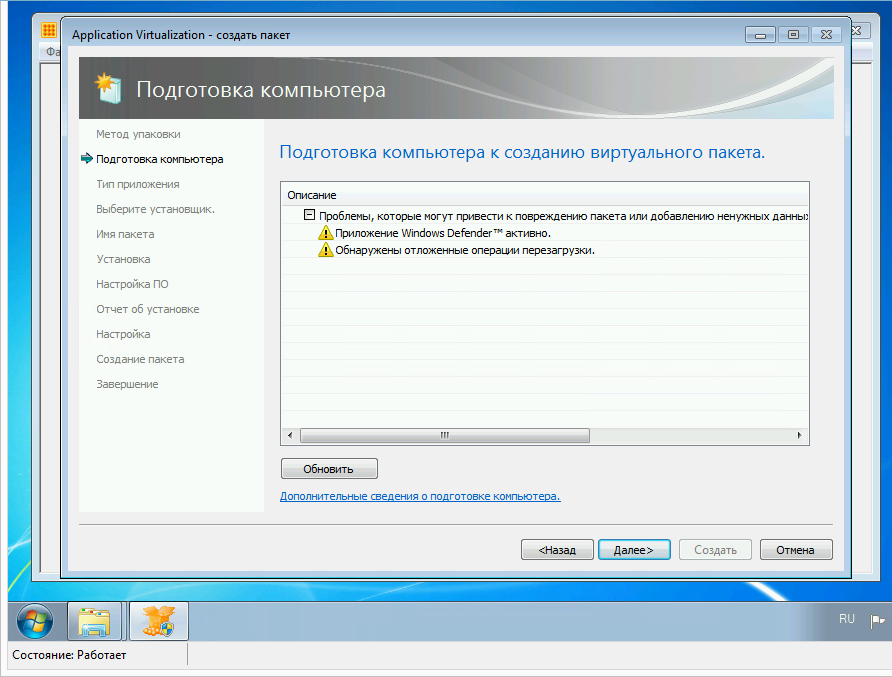Click the Windows Start button
892x677 pixels.
click(35, 621)
